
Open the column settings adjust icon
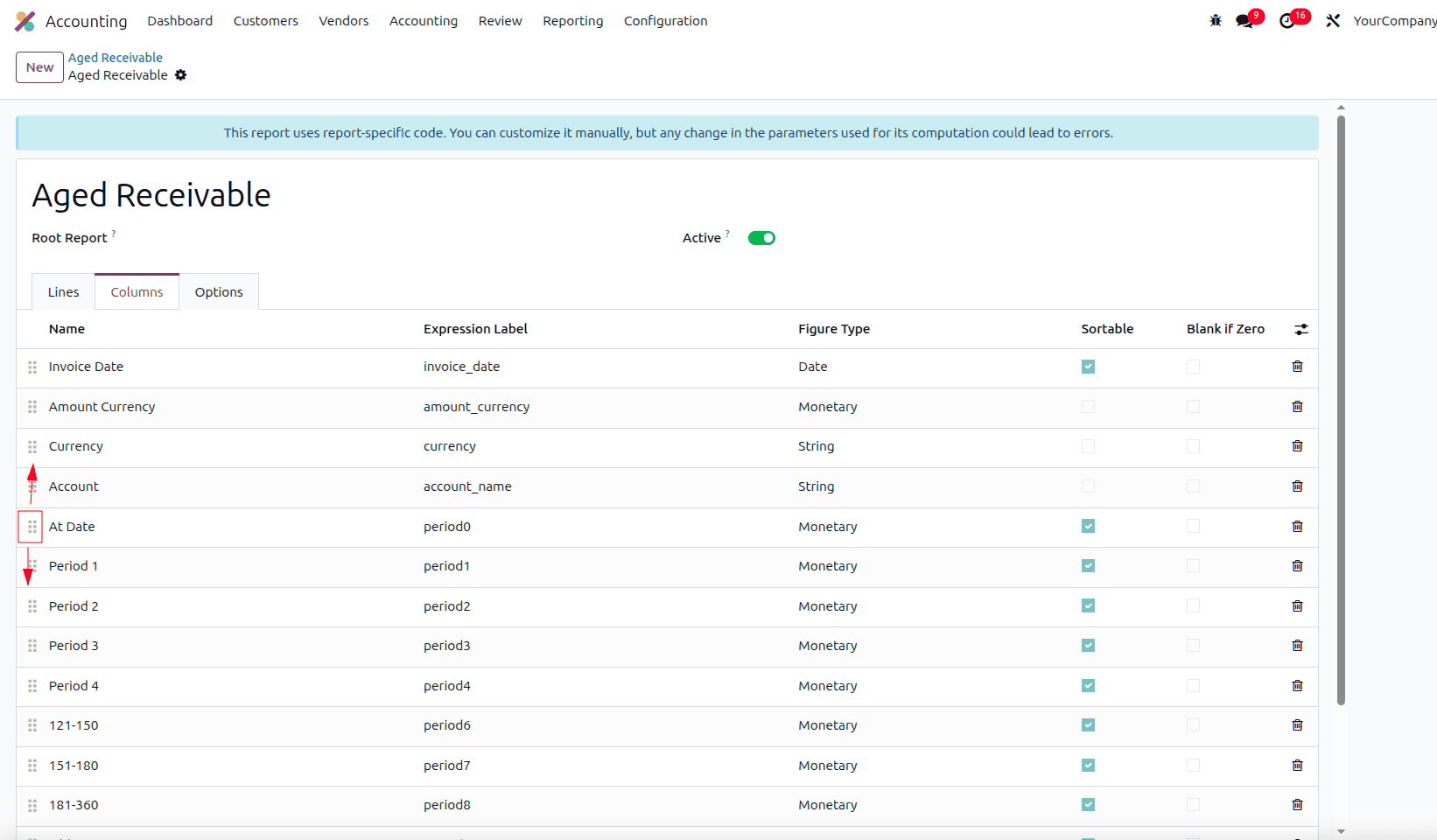point(1301,329)
